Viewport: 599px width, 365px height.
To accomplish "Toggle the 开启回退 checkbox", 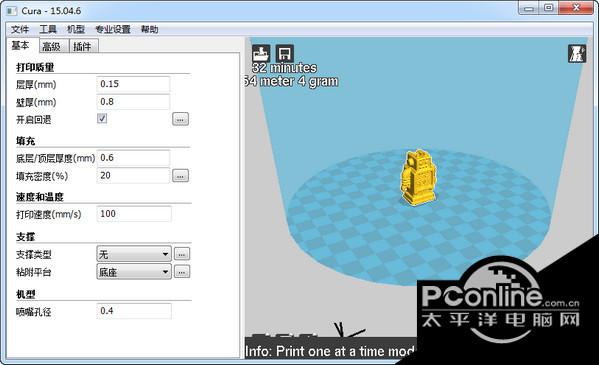I will [102, 118].
